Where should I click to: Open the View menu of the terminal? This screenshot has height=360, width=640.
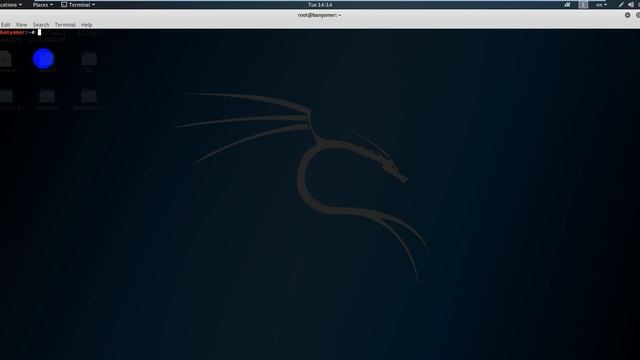click(21, 24)
